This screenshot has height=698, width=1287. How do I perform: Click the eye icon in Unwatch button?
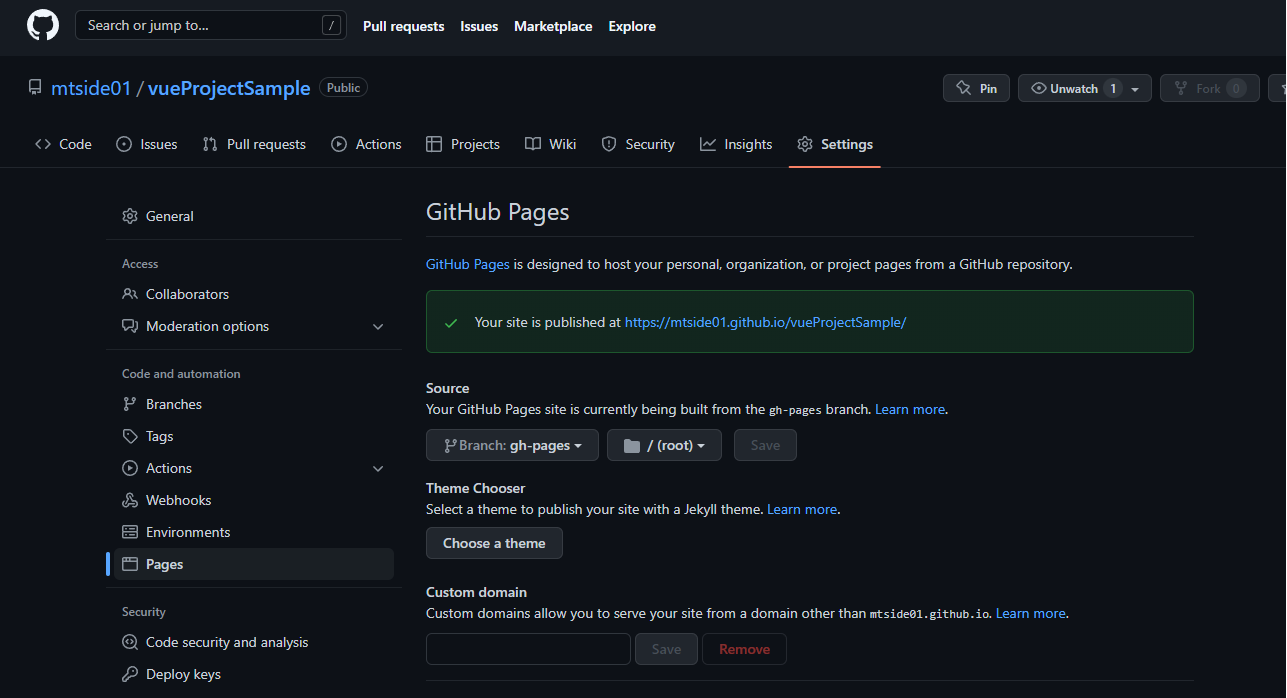[x=1038, y=88]
